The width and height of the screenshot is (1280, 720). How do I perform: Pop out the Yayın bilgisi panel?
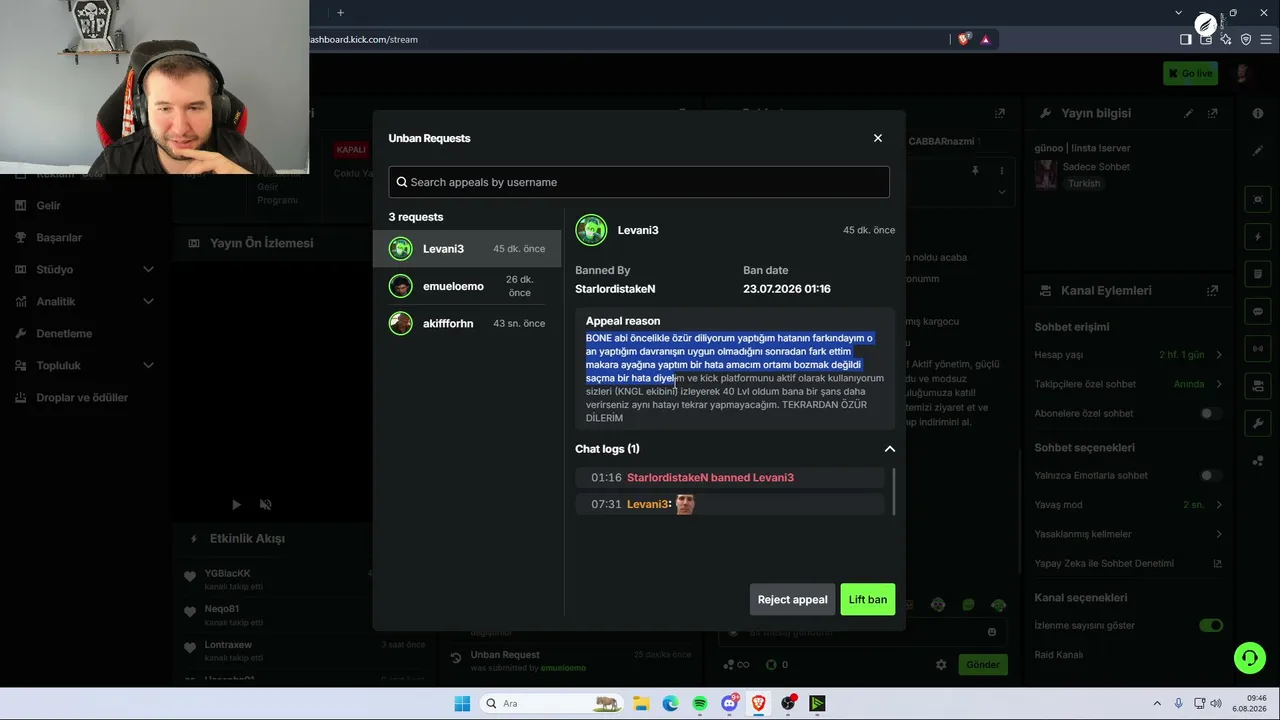(1213, 114)
